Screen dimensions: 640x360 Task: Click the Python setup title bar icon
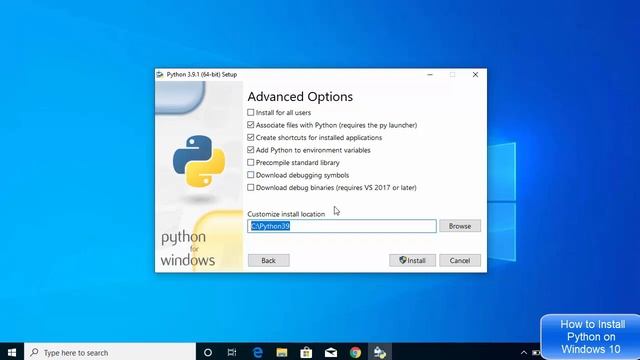pos(160,75)
